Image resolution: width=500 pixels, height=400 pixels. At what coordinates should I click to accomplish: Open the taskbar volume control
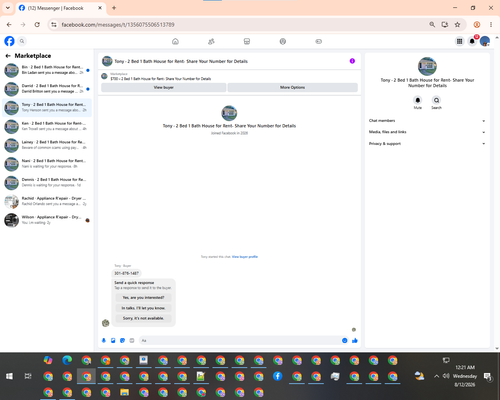(446, 376)
